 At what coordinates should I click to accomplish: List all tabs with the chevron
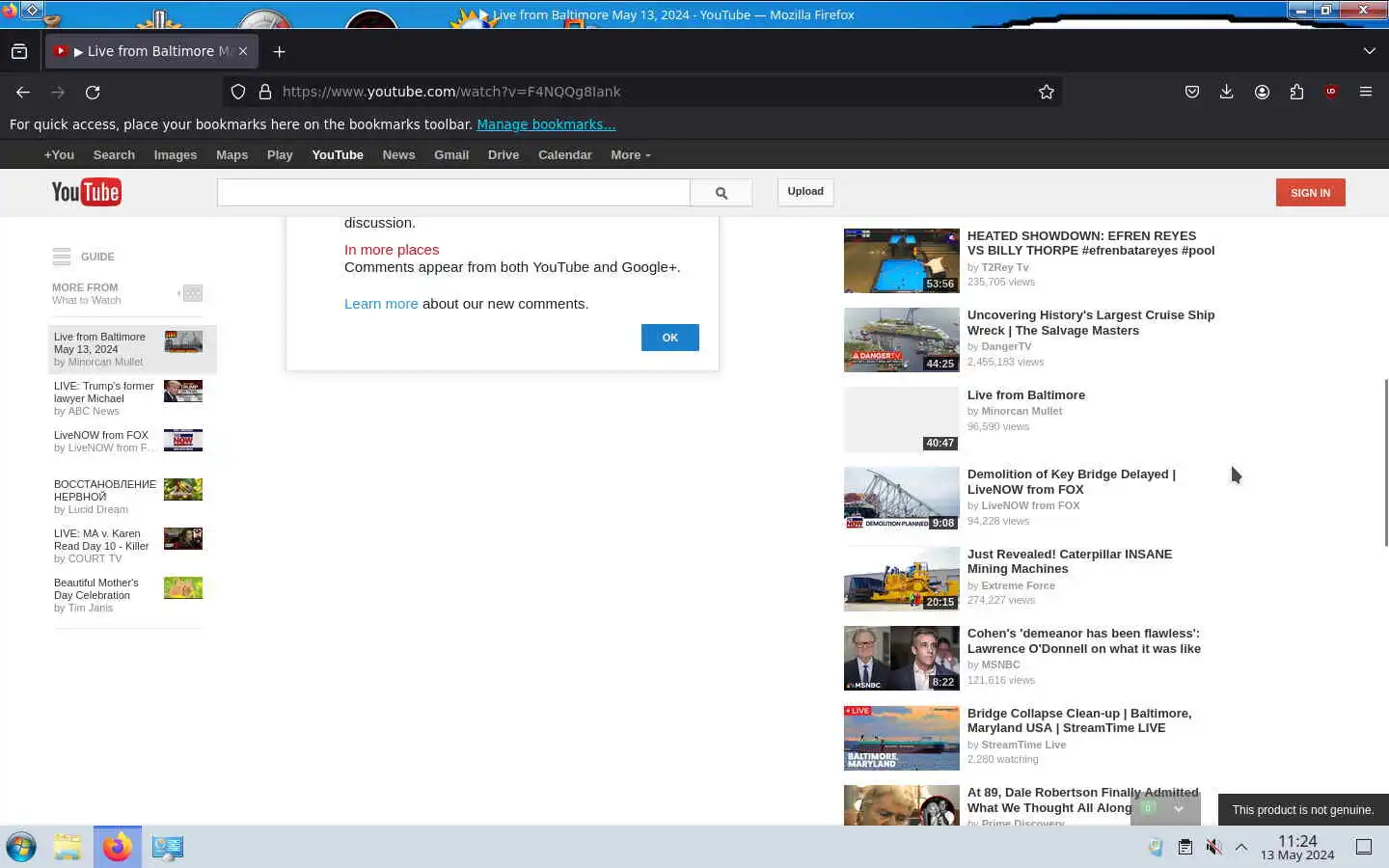click(1369, 51)
